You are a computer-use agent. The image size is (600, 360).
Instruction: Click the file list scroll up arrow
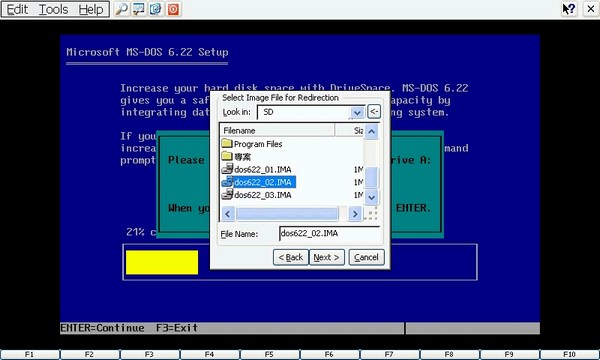(372, 132)
